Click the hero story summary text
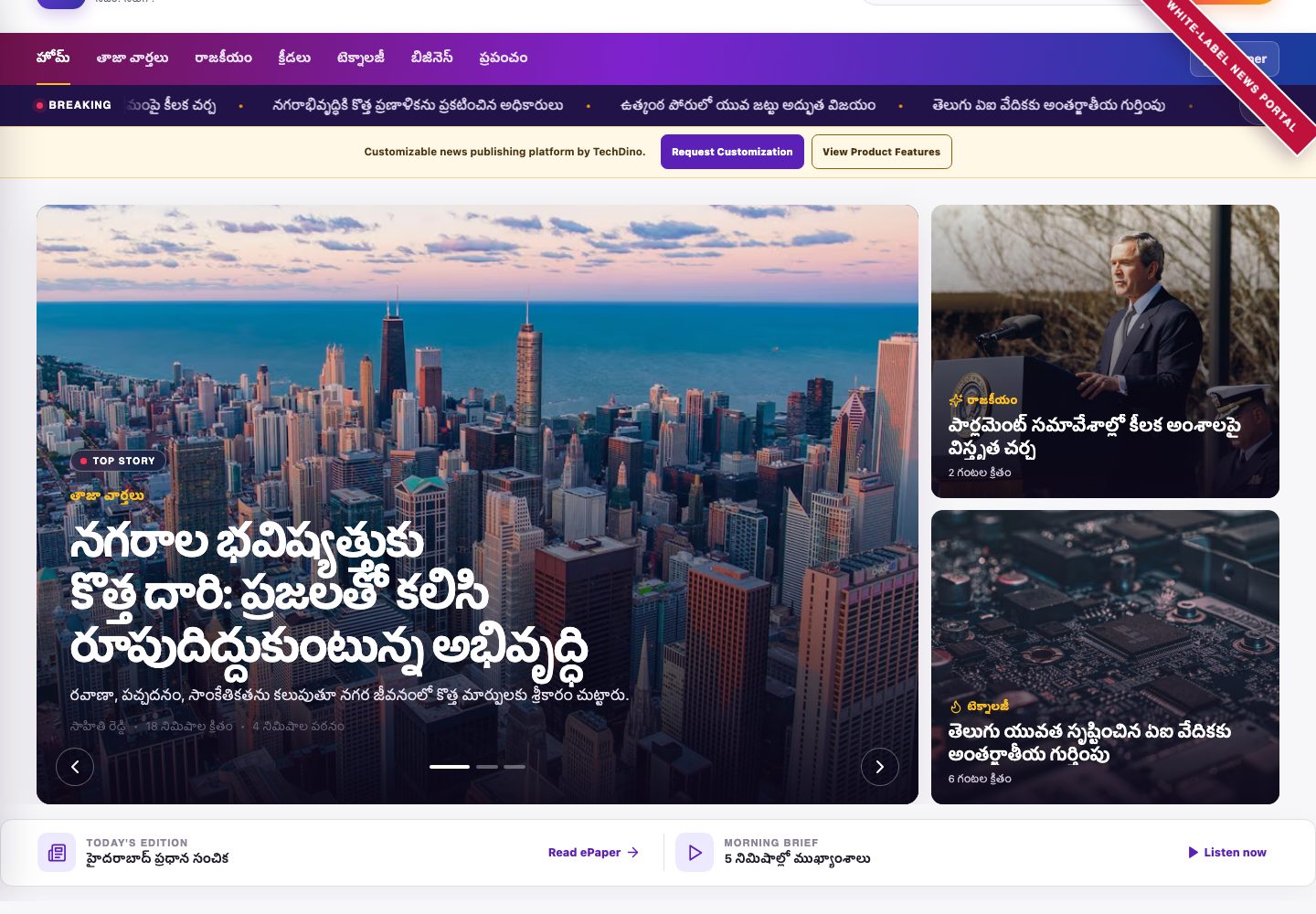This screenshot has height=914, width=1316. coord(349,696)
